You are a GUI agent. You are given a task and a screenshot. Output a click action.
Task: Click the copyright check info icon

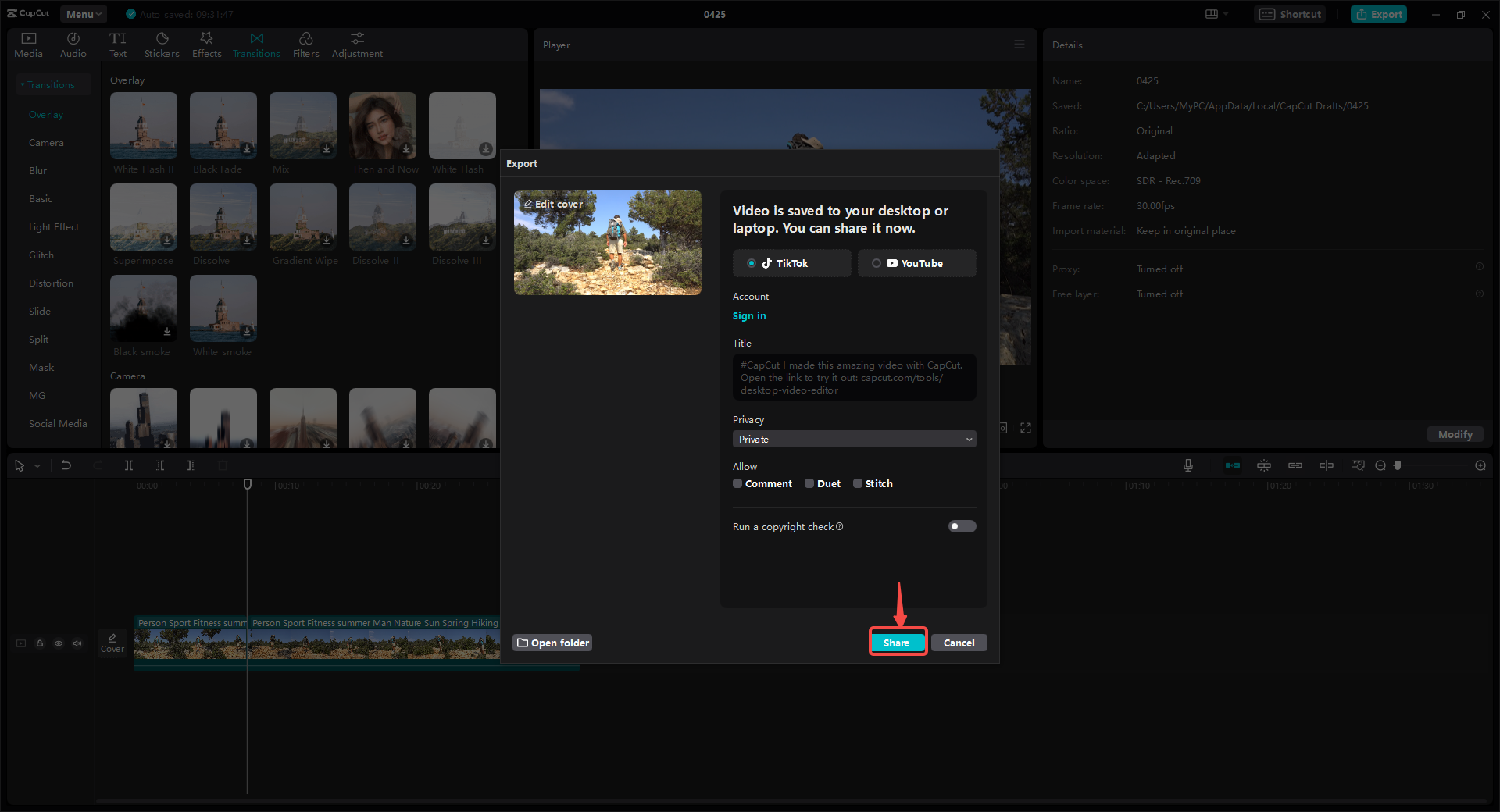pyautogui.click(x=840, y=526)
